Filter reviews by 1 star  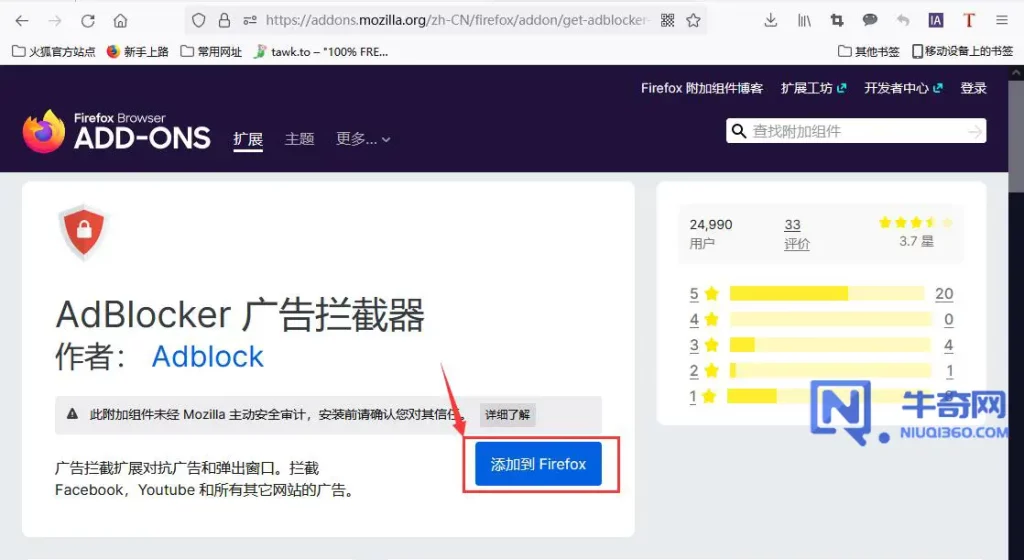(x=704, y=396)
